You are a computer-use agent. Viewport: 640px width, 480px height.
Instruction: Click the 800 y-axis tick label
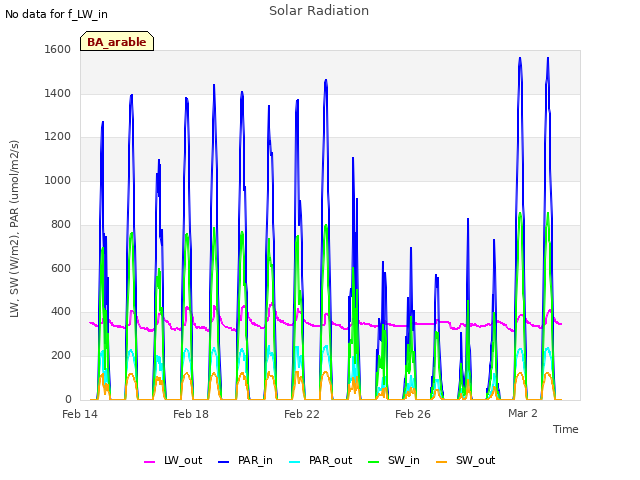coord(61,224)
